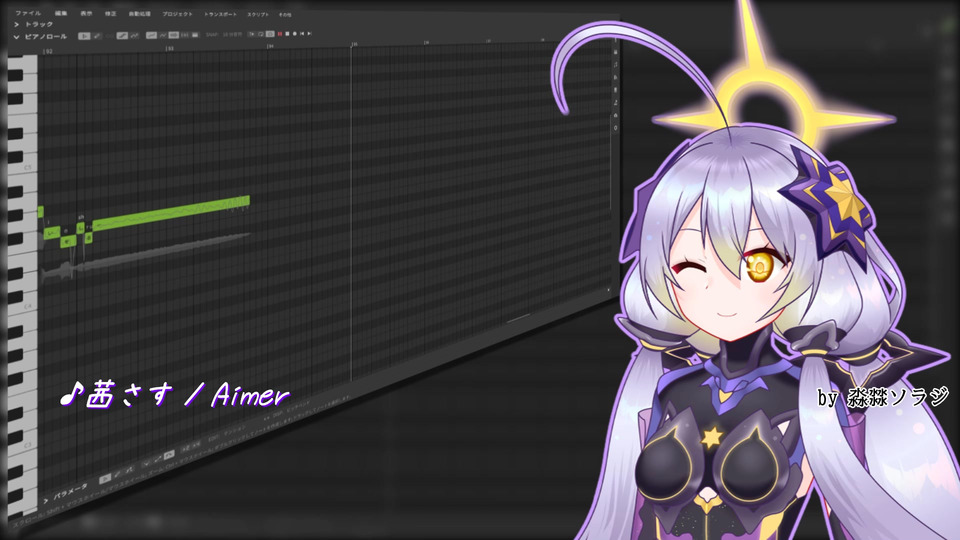Click the red pause button
This screenshot has width=960, height=540.
tap(280, 34)
